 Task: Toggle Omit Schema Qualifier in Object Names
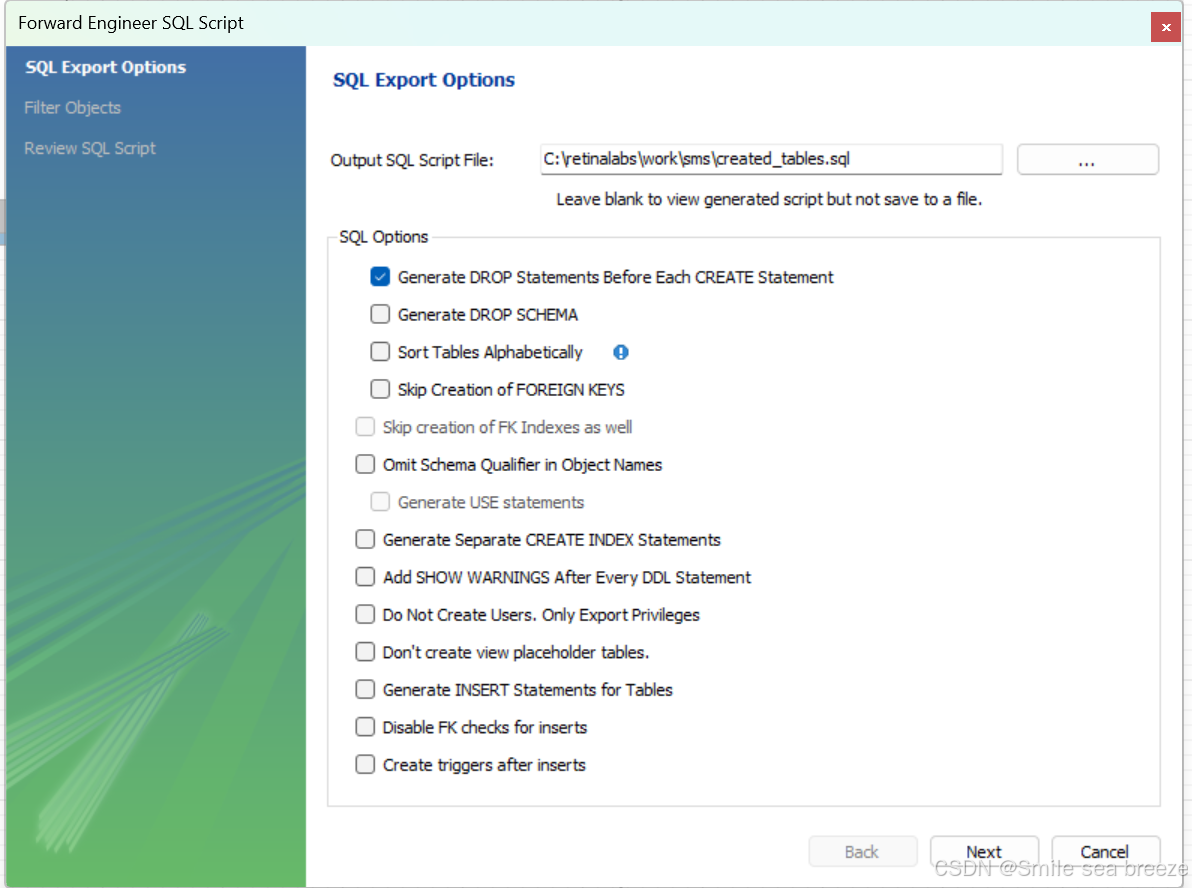(365, 464)
